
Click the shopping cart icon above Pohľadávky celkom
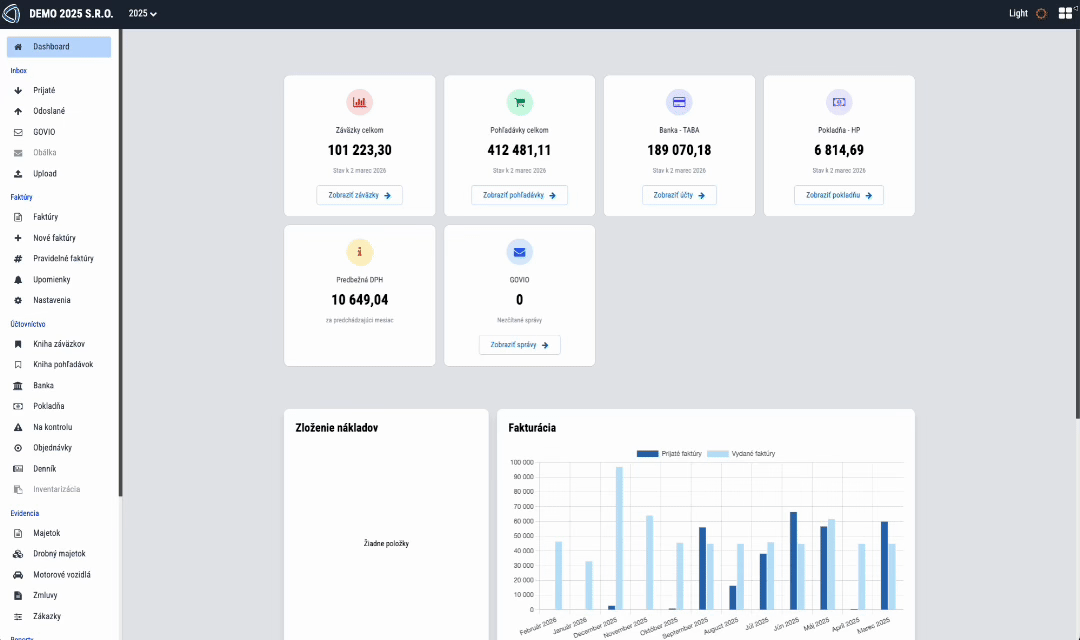point(519,102)
